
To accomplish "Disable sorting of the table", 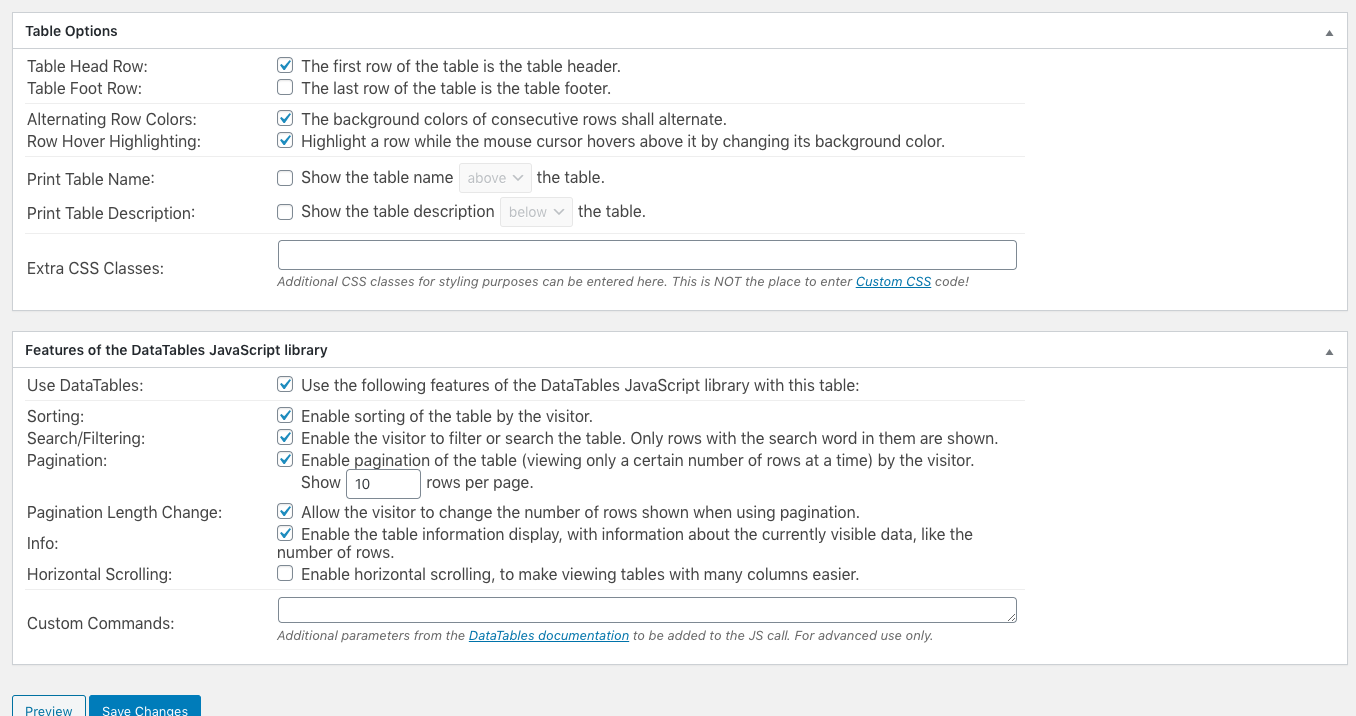I will tap(285, 414).
